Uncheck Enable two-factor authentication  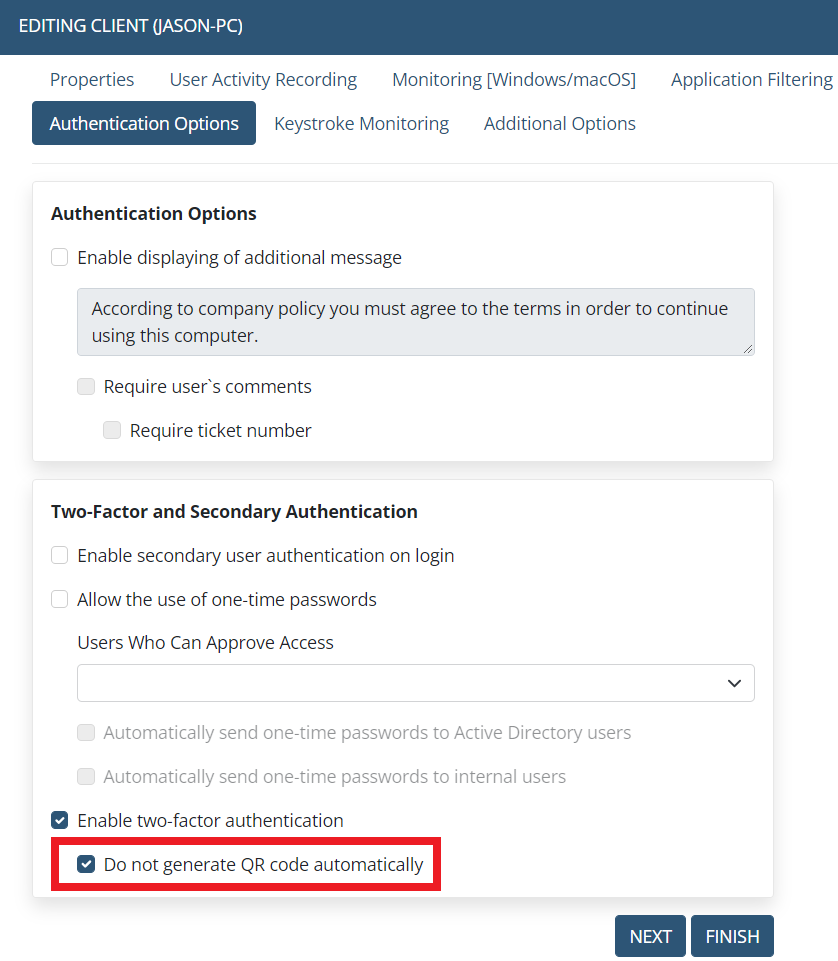pyautogui.click(x=60, y=821)
